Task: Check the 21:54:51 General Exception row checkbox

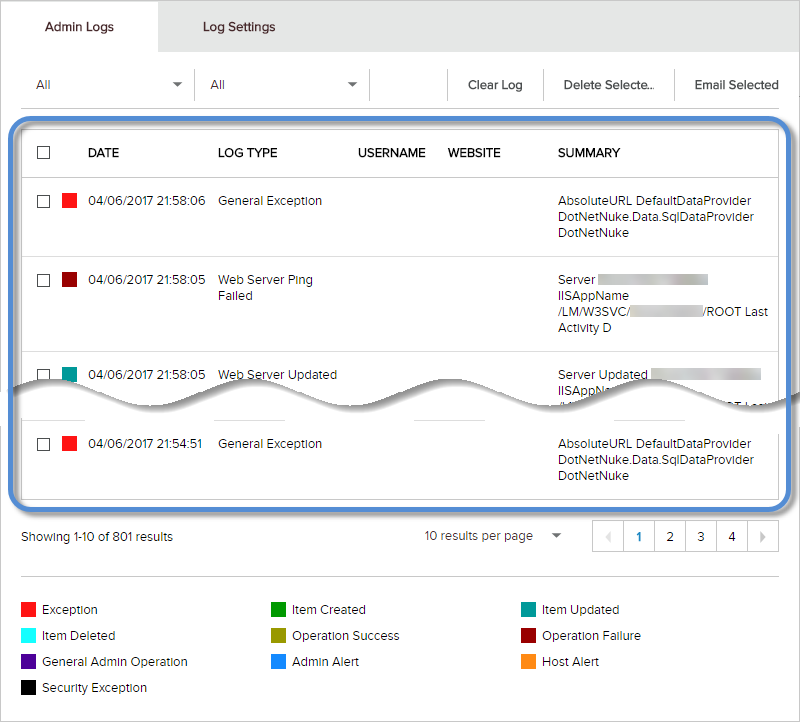Action: point(43,444)
